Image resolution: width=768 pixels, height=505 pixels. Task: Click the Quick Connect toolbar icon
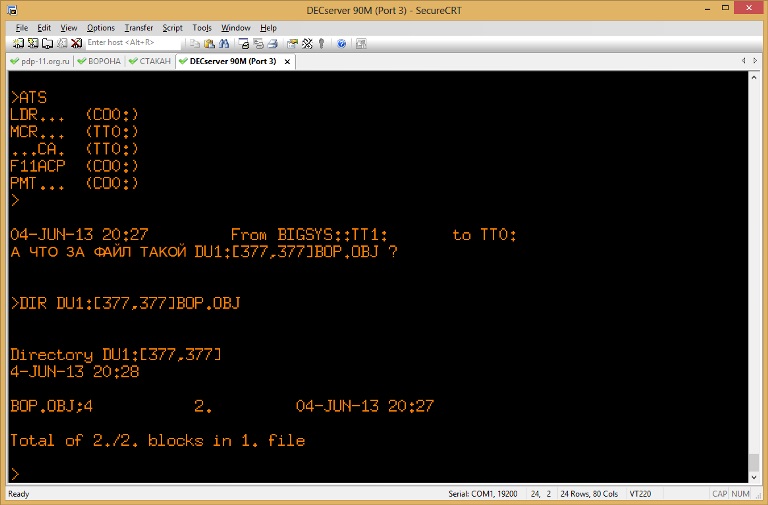pyautogui.click(x=32, y=44)
